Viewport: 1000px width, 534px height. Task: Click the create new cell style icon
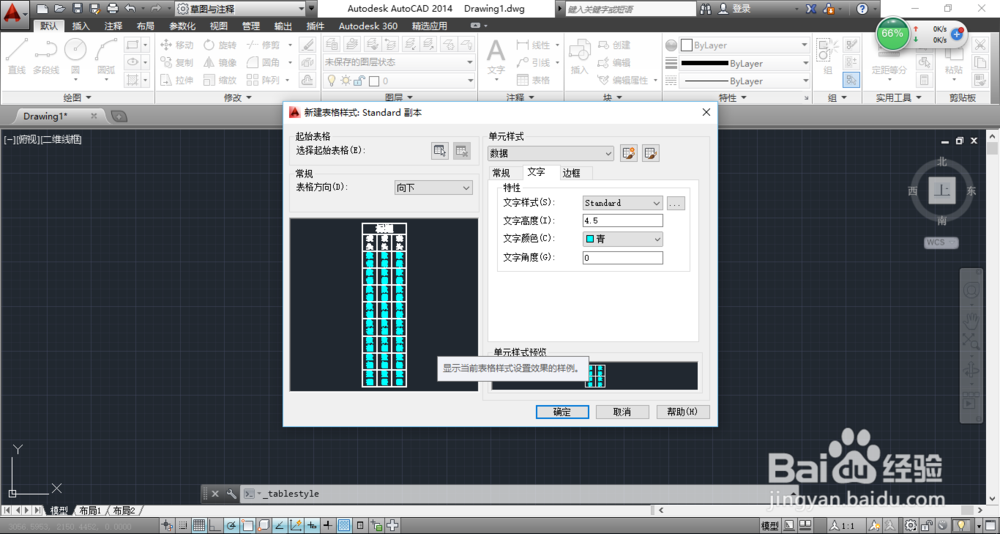point(629,153)
